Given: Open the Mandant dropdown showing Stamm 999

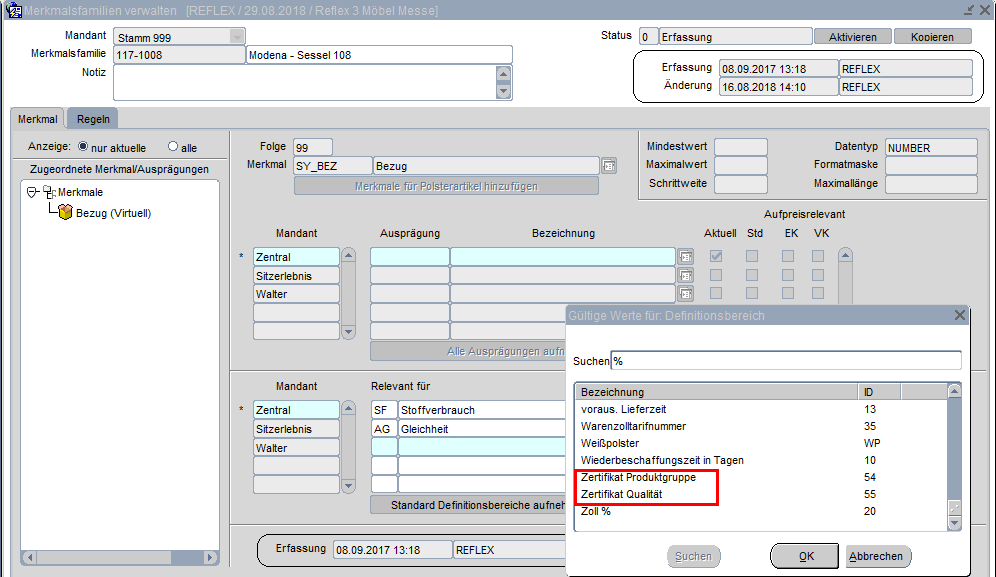Looking at the screenshot, I should (x=236, y=37).
